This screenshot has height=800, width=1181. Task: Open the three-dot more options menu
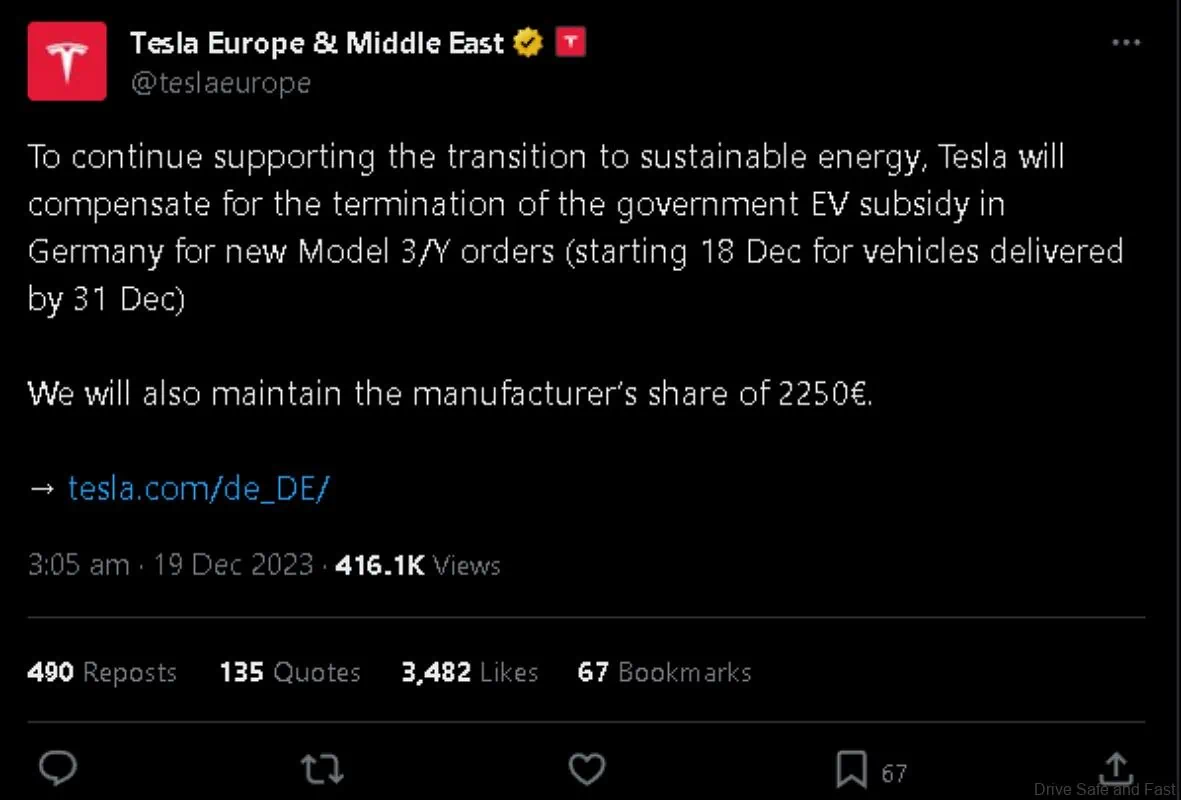tap(1126, 43)
